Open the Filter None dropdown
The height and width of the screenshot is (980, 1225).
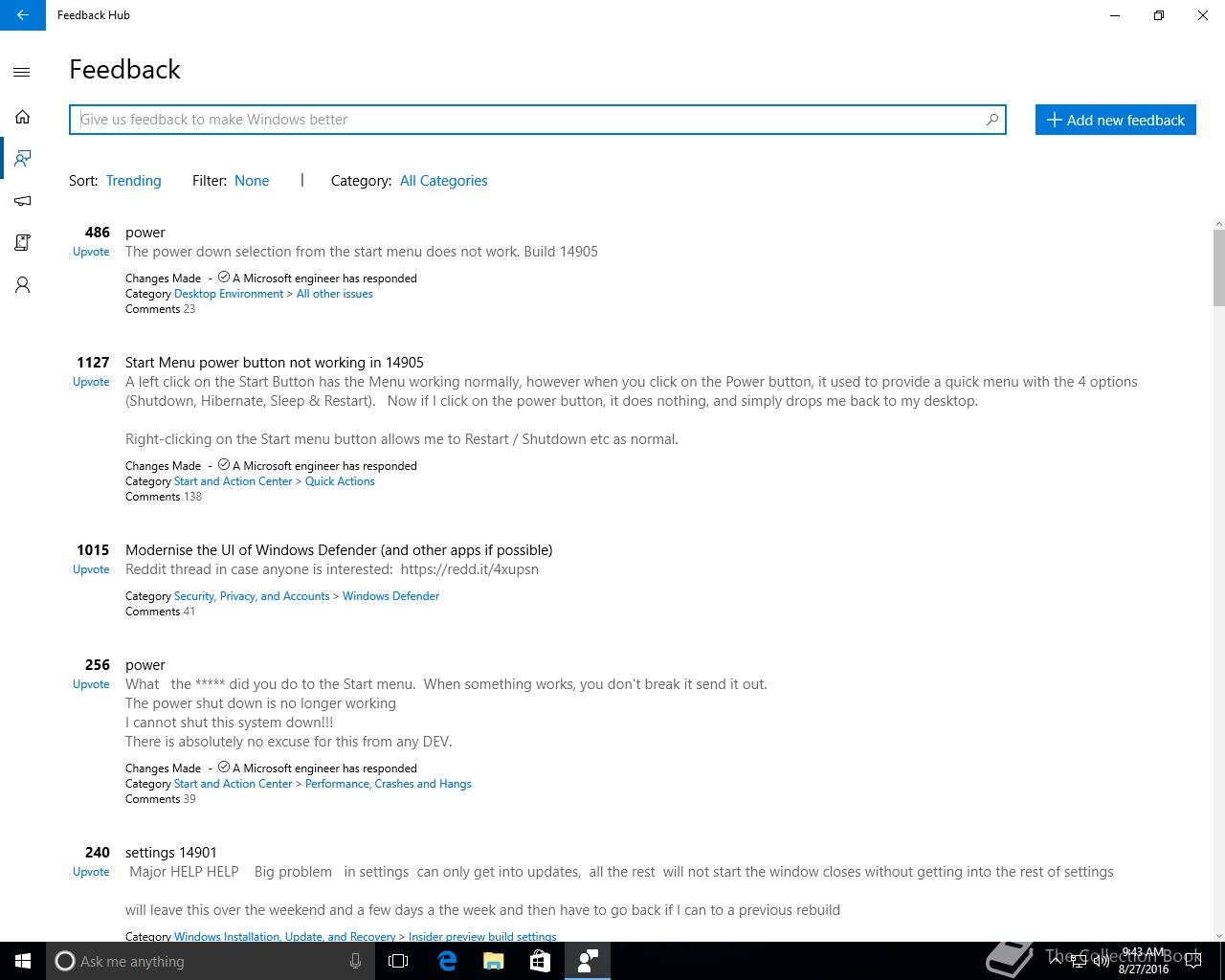click(x=252, y=181)
